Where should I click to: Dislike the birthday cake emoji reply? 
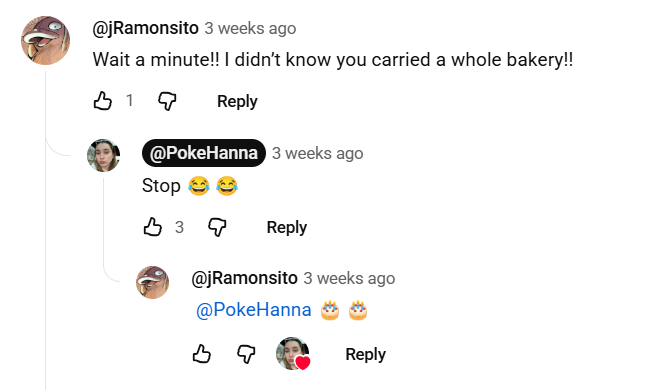(x=246, y=354)
